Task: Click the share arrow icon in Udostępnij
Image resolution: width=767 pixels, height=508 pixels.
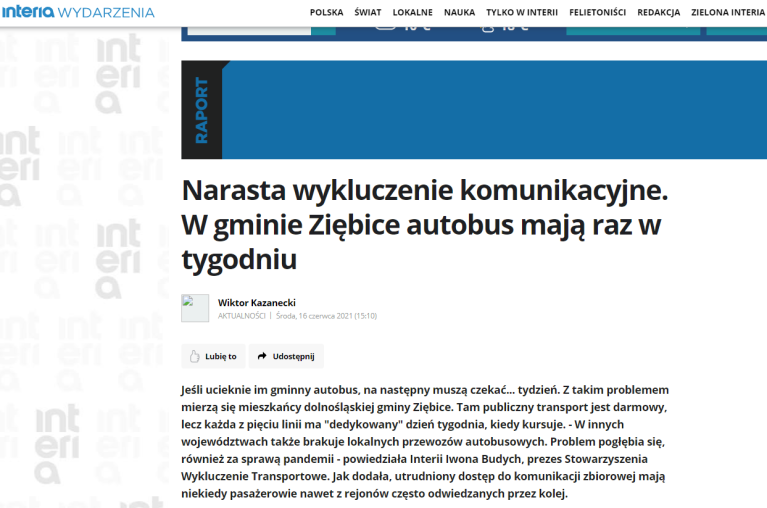Action: pyautogui.click(x=262, y=356)
